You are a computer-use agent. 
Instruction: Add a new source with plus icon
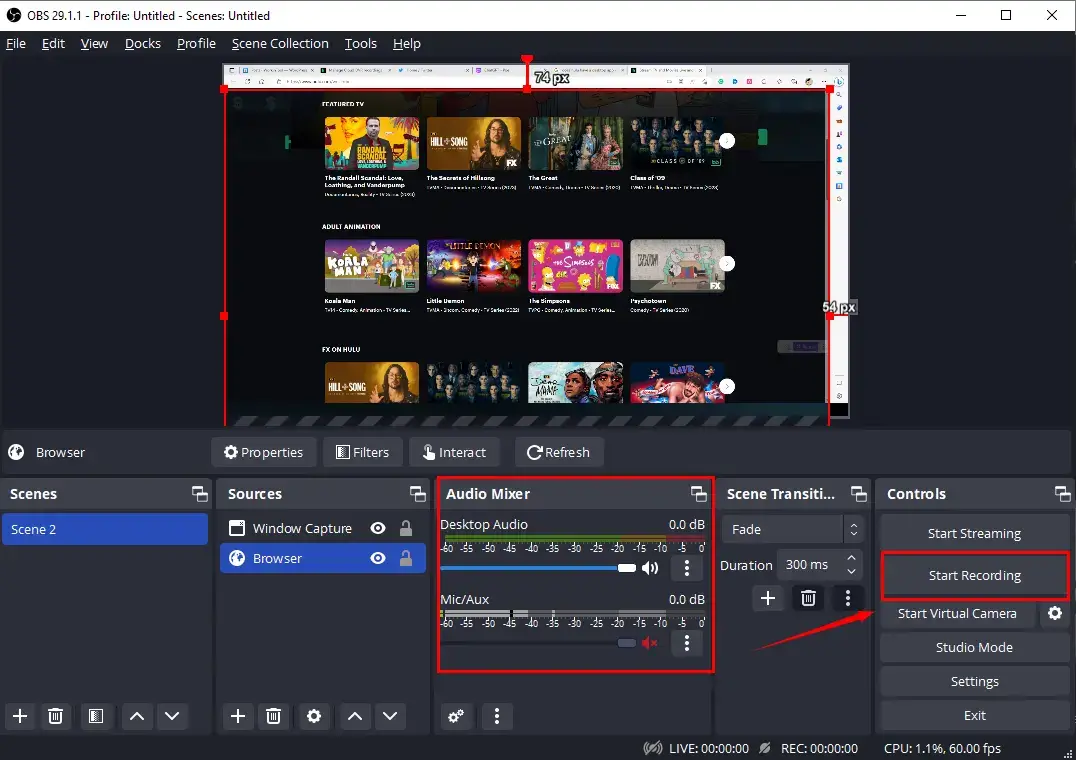tap(237, 716)
